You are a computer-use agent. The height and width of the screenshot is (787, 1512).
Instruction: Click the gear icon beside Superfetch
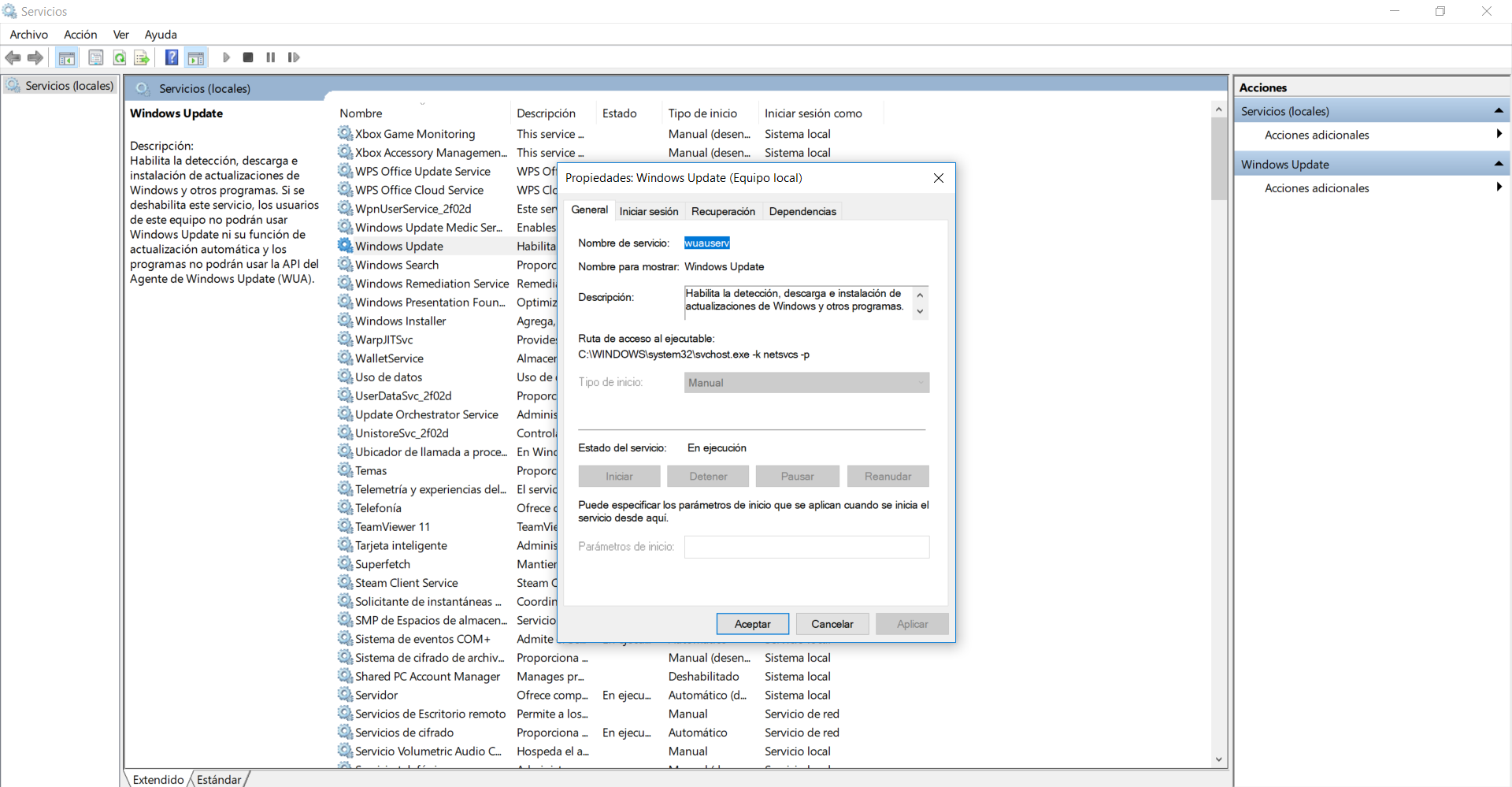click(345, 563)
